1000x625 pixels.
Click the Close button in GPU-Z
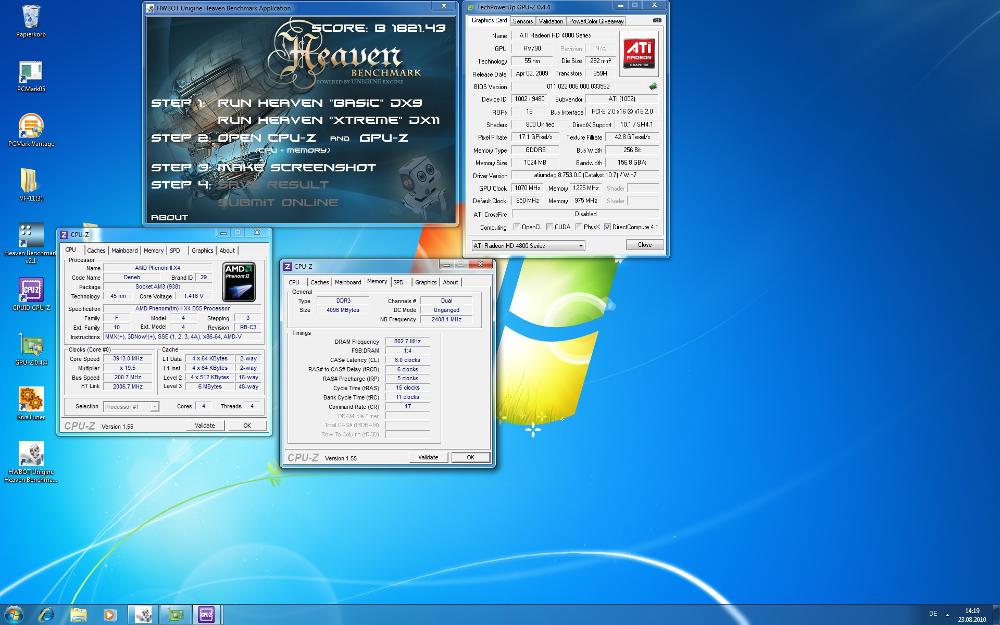(x=645, y=245)
